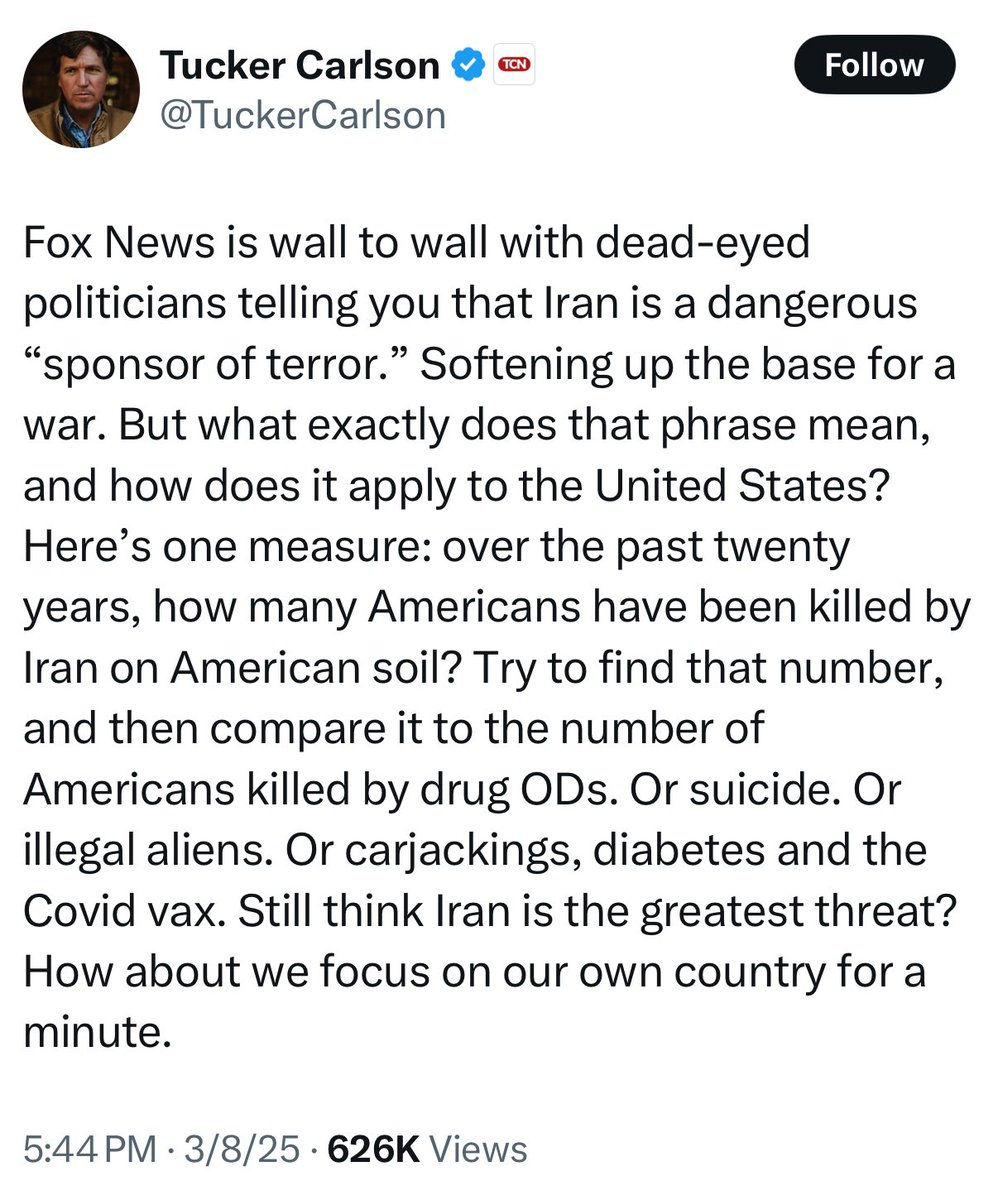
Task: Open Tucker Carlson's profile picture
Action: click(x=81, y=89)
